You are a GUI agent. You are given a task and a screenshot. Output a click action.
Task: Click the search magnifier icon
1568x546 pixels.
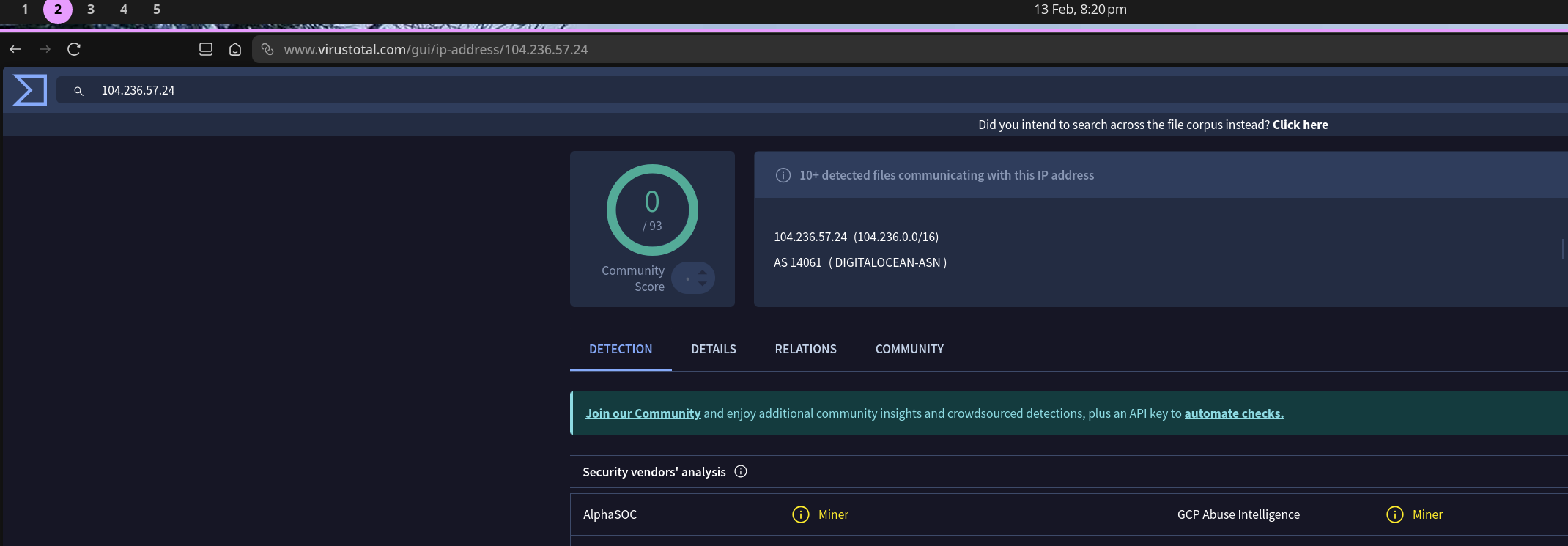coord(78,91)
